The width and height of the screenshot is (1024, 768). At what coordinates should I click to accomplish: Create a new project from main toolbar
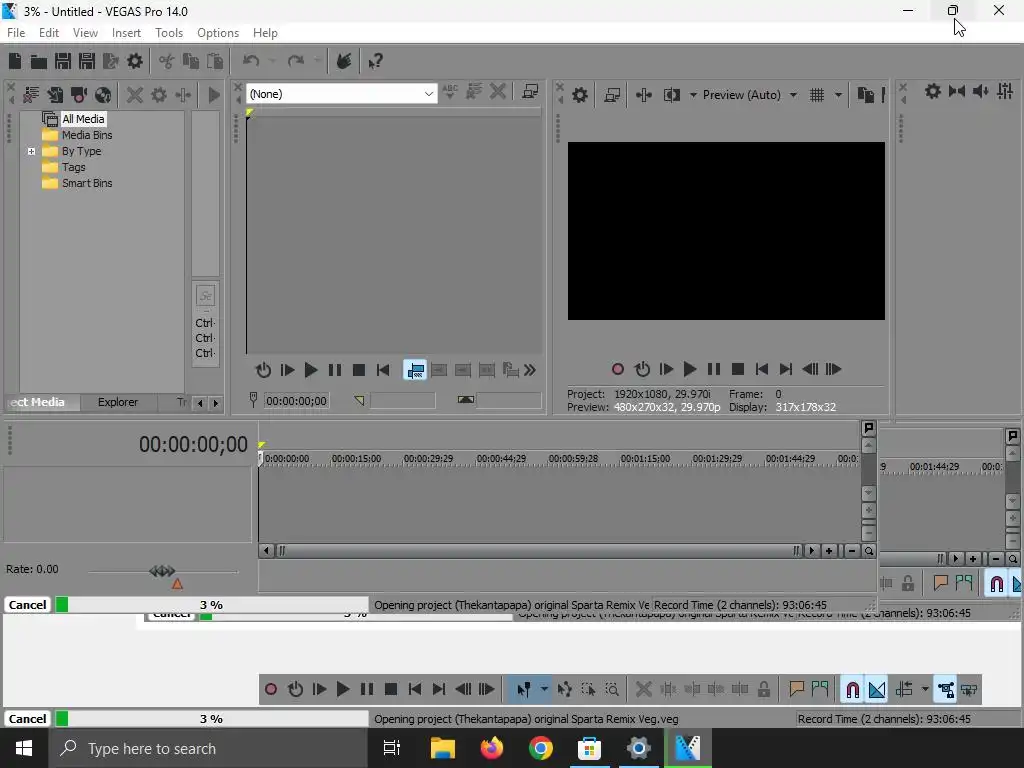[15, 61]
